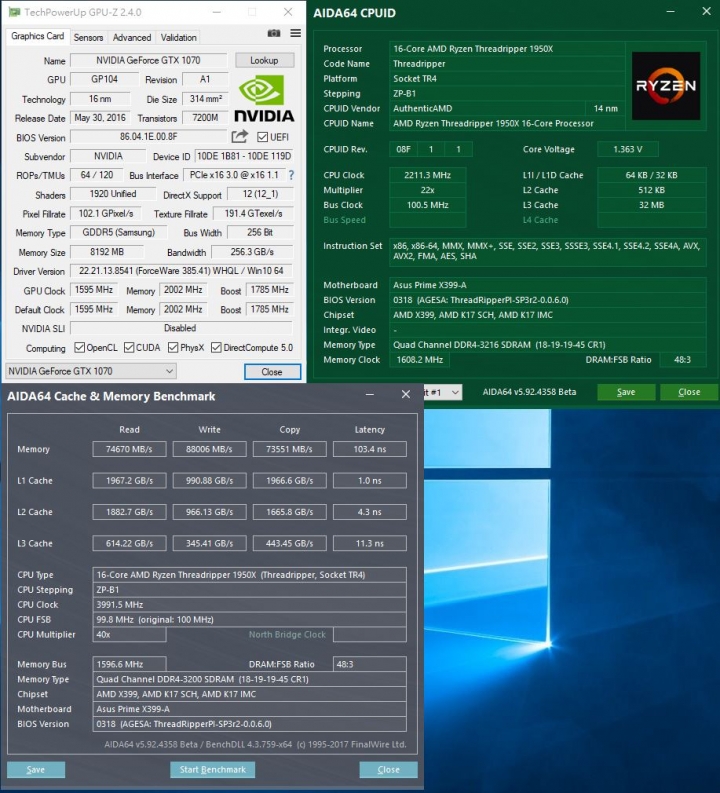Click the CPUID CPU Clock value 2211.3 MHz

pos(428,175)
